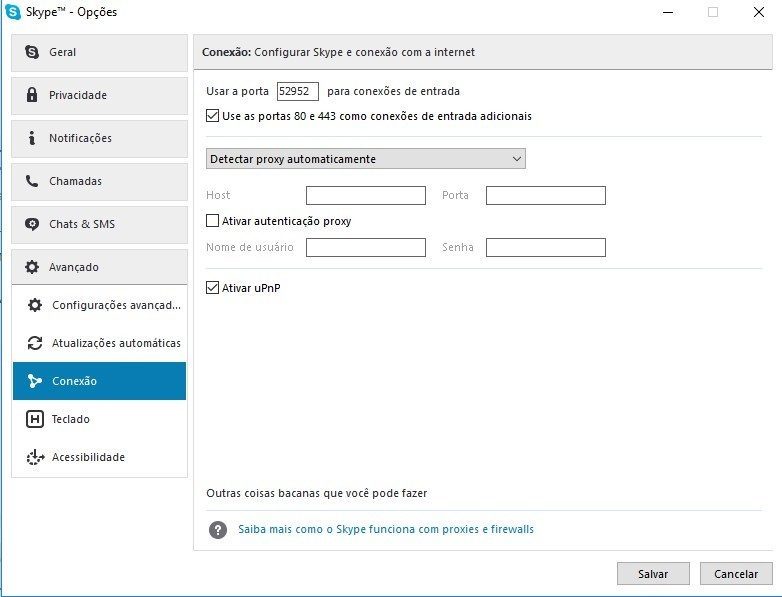Viewport: 782px width, 597px height.
Task: Uncheck the Ativar uPnP checkbox
Action: 212,287
